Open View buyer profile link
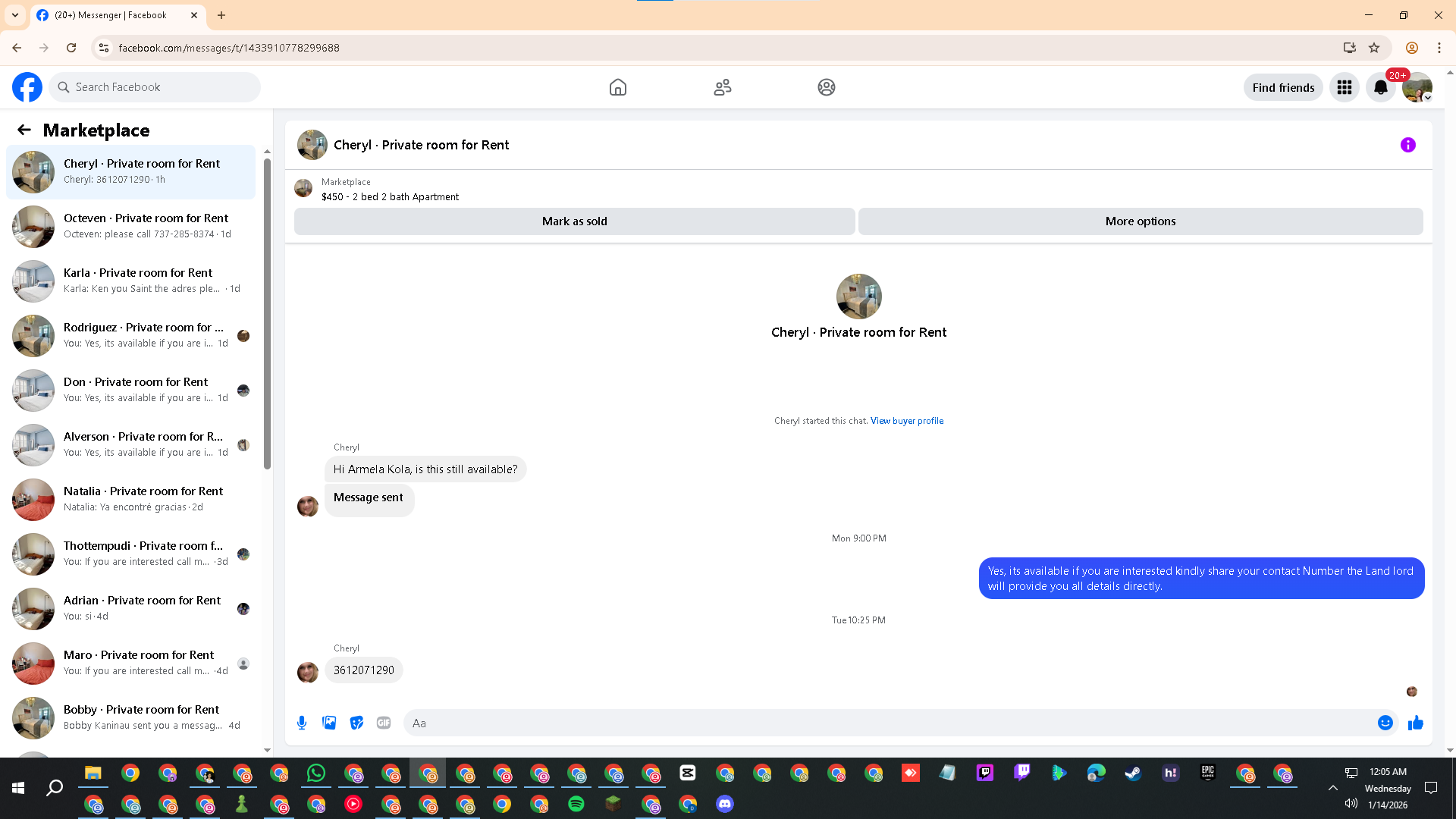This screenshot has width=1456, height=819. tap(906, 421)
